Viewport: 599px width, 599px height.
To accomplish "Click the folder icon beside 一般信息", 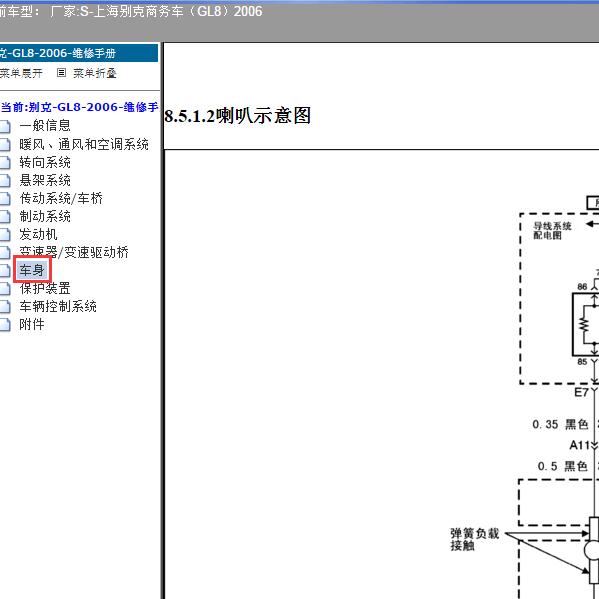I will pos(5,126).
